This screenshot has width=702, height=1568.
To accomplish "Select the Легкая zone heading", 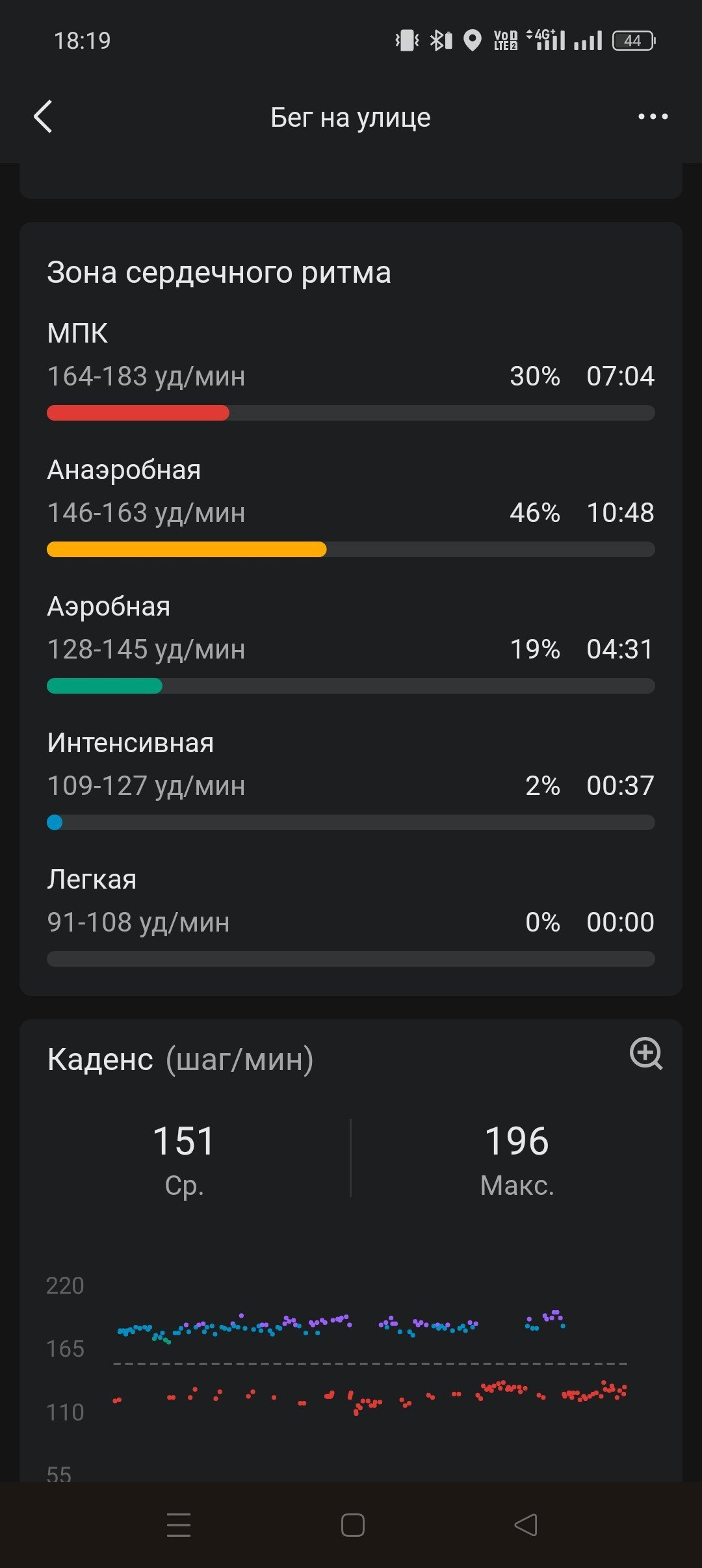I will coord(92,880).
